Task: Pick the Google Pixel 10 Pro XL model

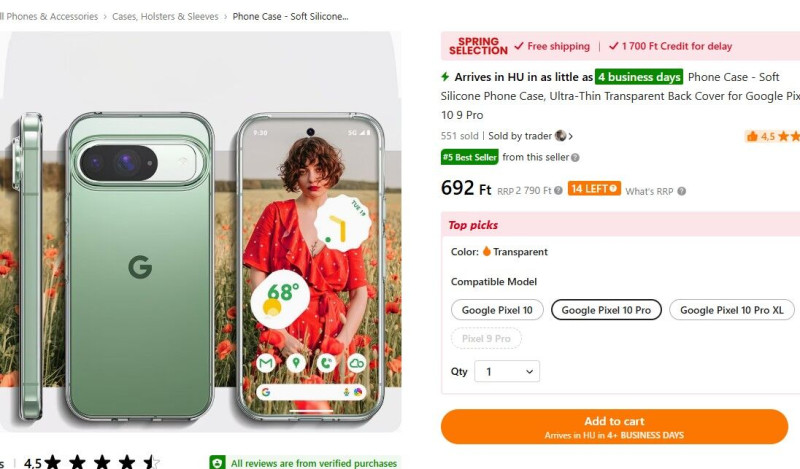Action: (731, 310)
